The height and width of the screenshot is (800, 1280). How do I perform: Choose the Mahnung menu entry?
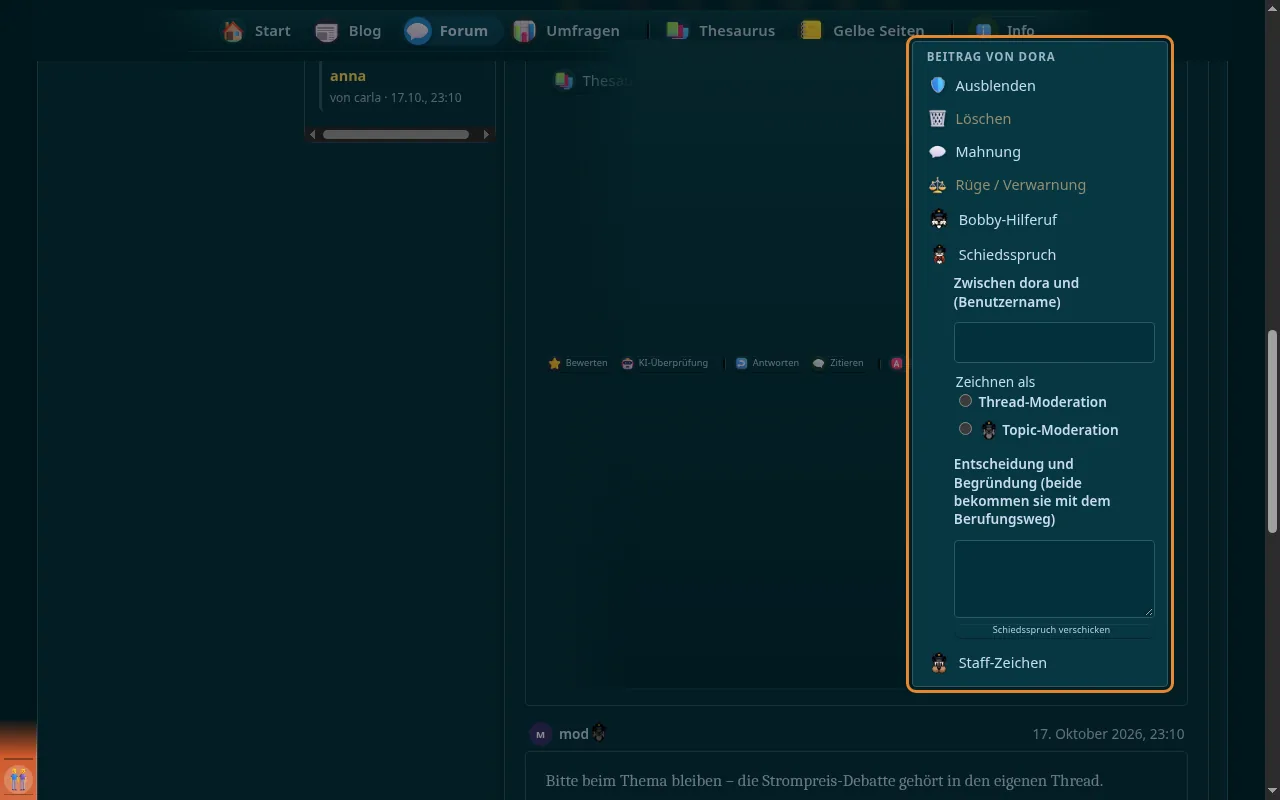[1040, 152]
